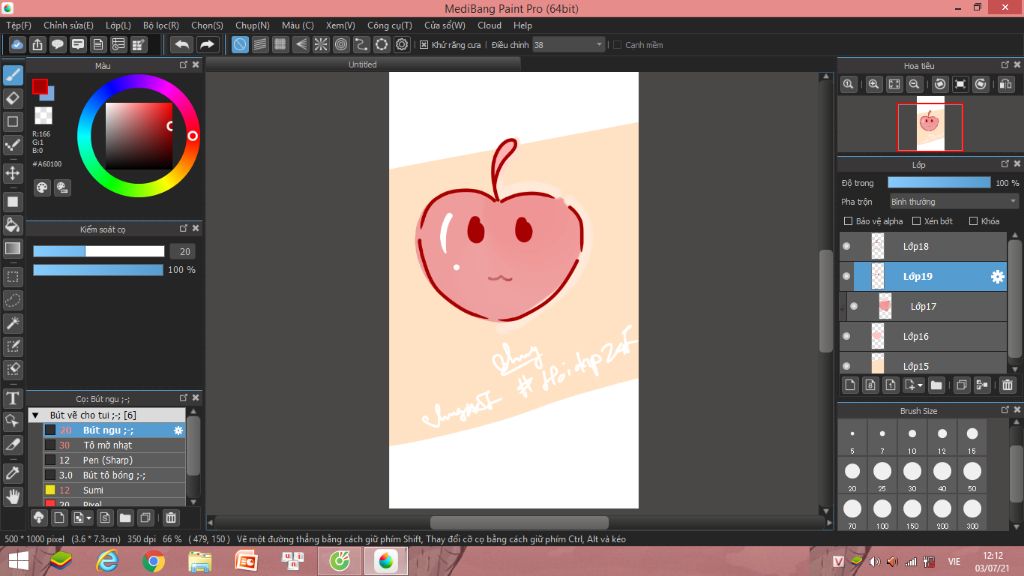Open add-layer dropdown arrow in Layer panel

click(920, 386)
